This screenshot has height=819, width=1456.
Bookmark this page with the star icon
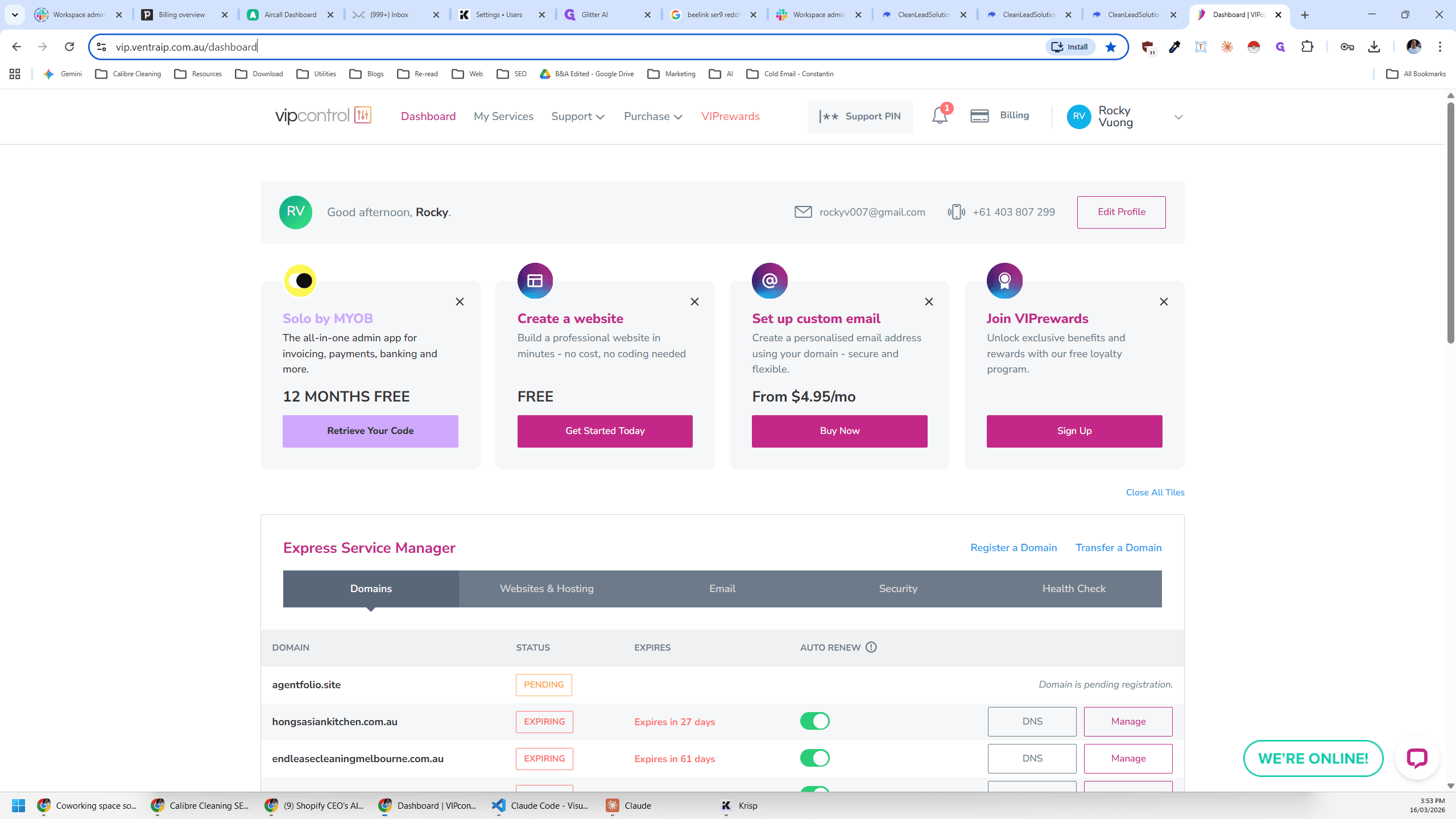pos(1110,47)
